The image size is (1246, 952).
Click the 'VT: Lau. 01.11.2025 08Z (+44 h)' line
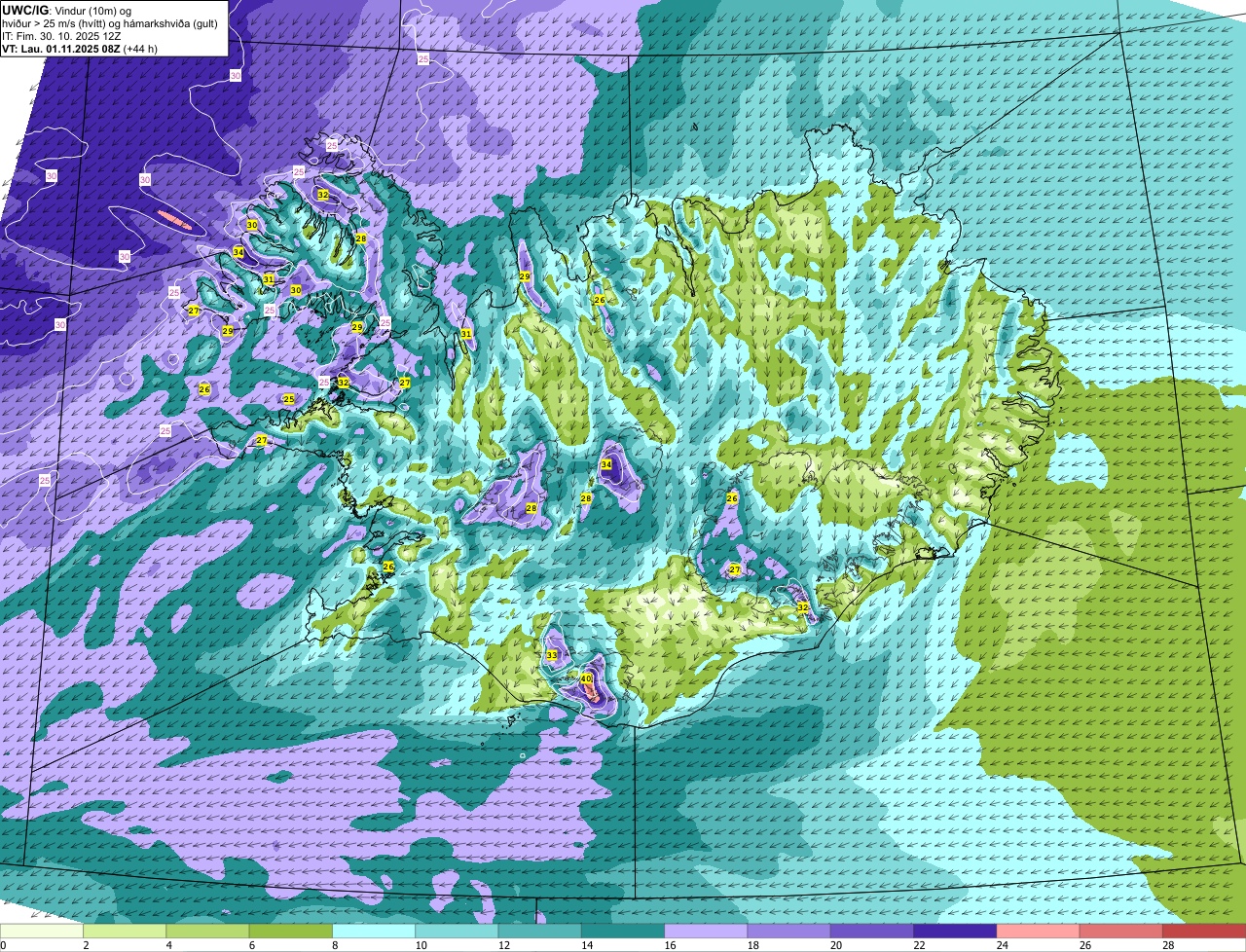[x=80, y=48]
